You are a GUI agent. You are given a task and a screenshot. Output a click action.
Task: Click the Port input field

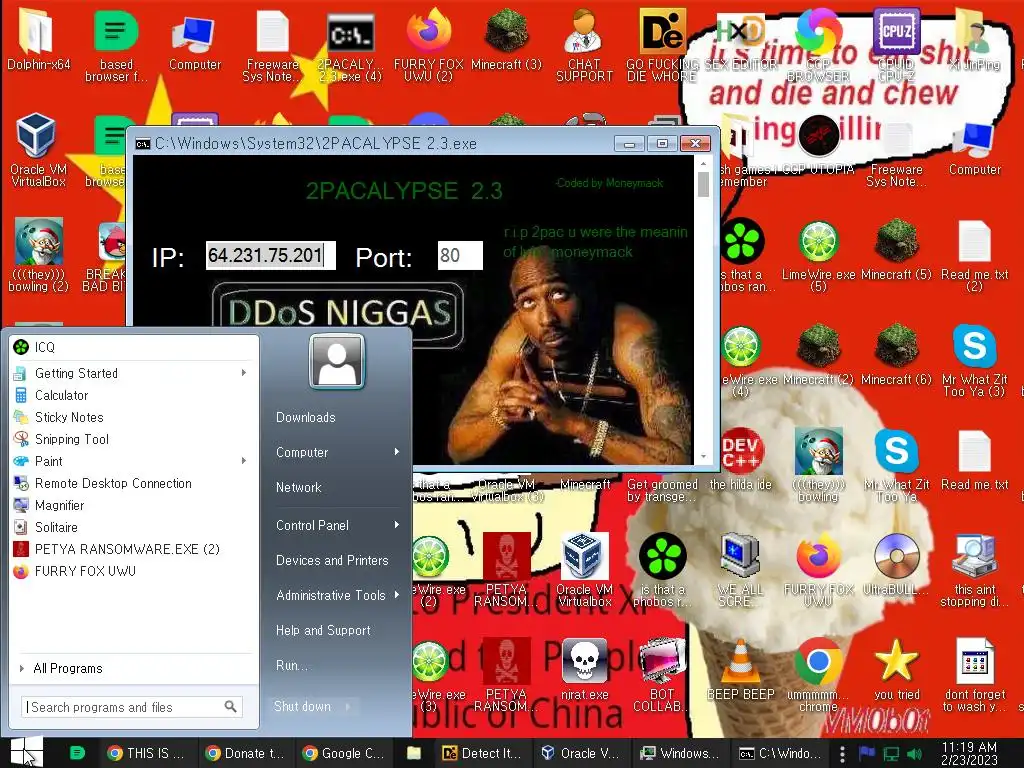tap(460, 255)
